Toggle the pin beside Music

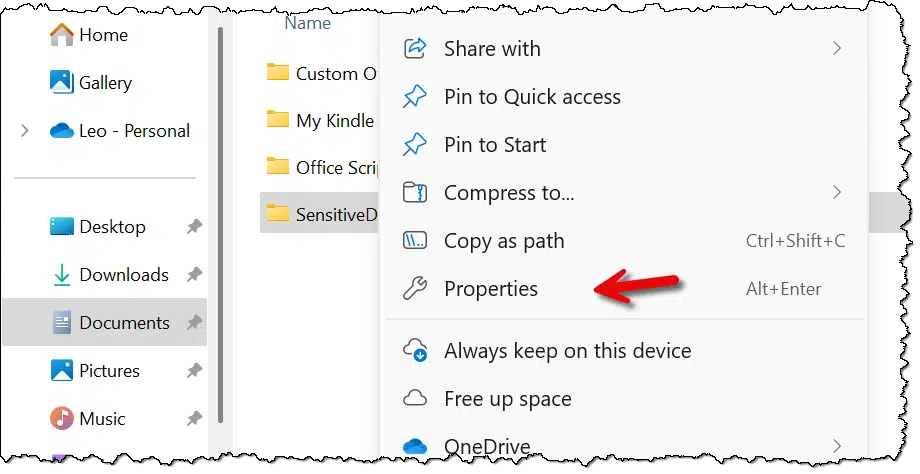coord(194,418)
